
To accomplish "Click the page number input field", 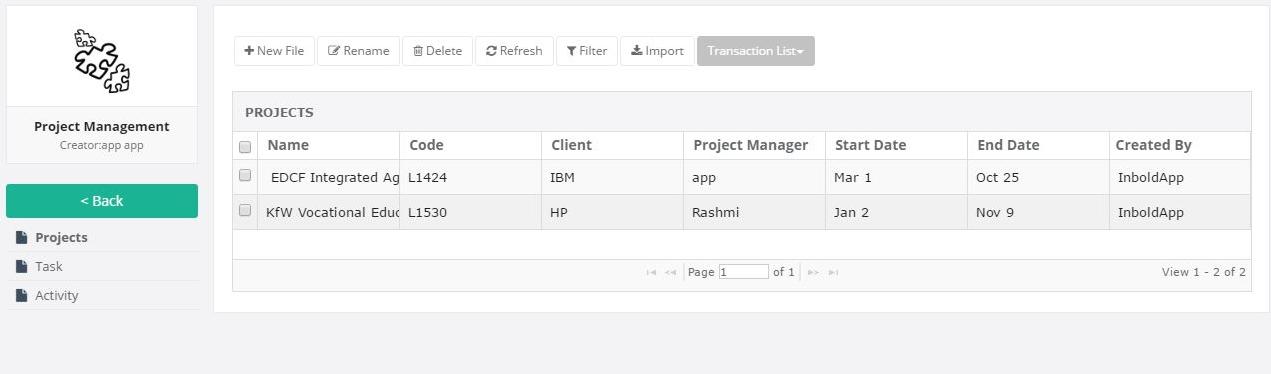I will click(743, 272).
